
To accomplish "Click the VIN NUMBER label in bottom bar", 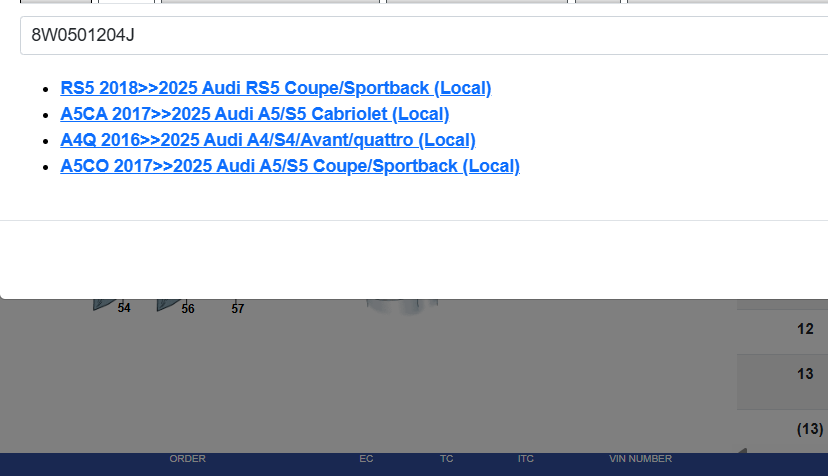I will (641, 459).
